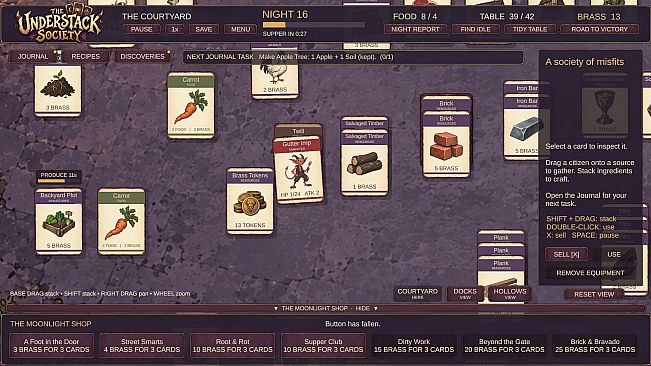Viewport: 651px width, 366px height.
Task: Click the Night 16 progress bar
Action: pyautogui.click(x=313, y=25)
